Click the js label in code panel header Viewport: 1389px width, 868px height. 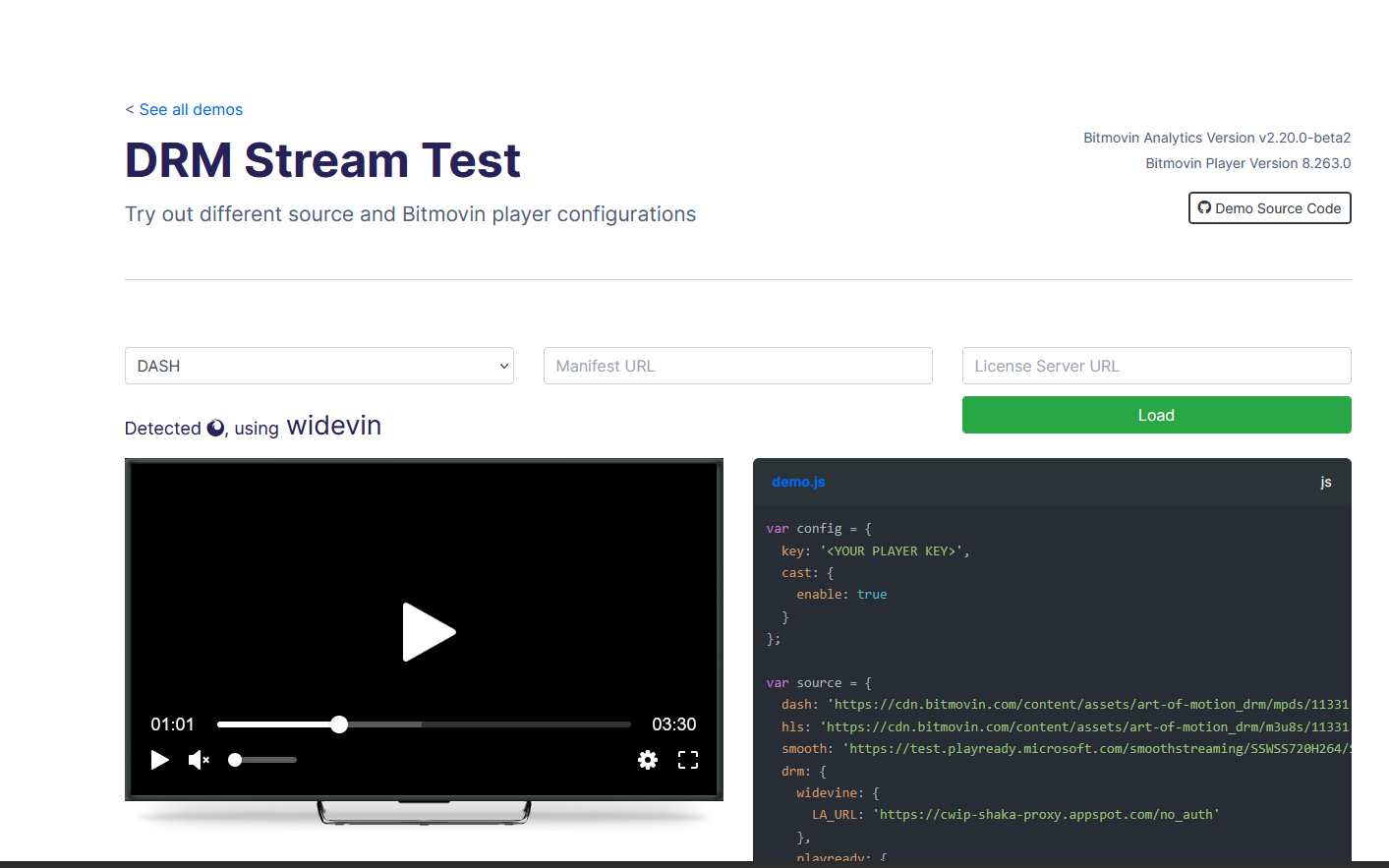[1326, 482]
